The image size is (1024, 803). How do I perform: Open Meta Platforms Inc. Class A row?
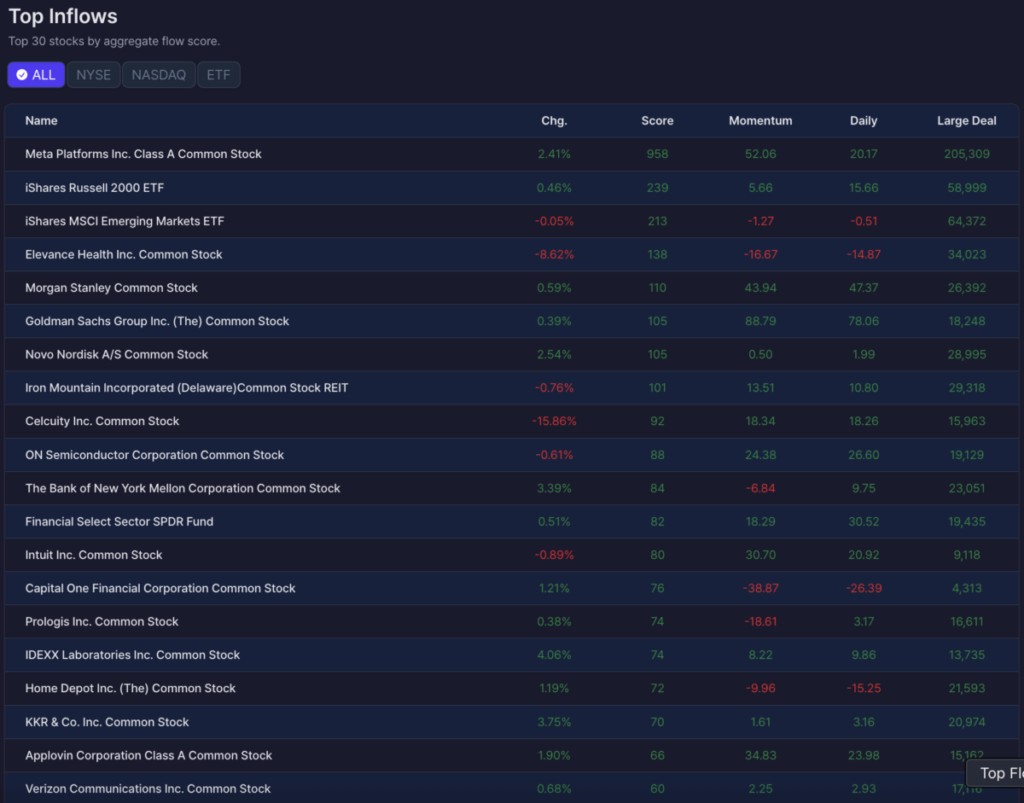pos(511,154)
